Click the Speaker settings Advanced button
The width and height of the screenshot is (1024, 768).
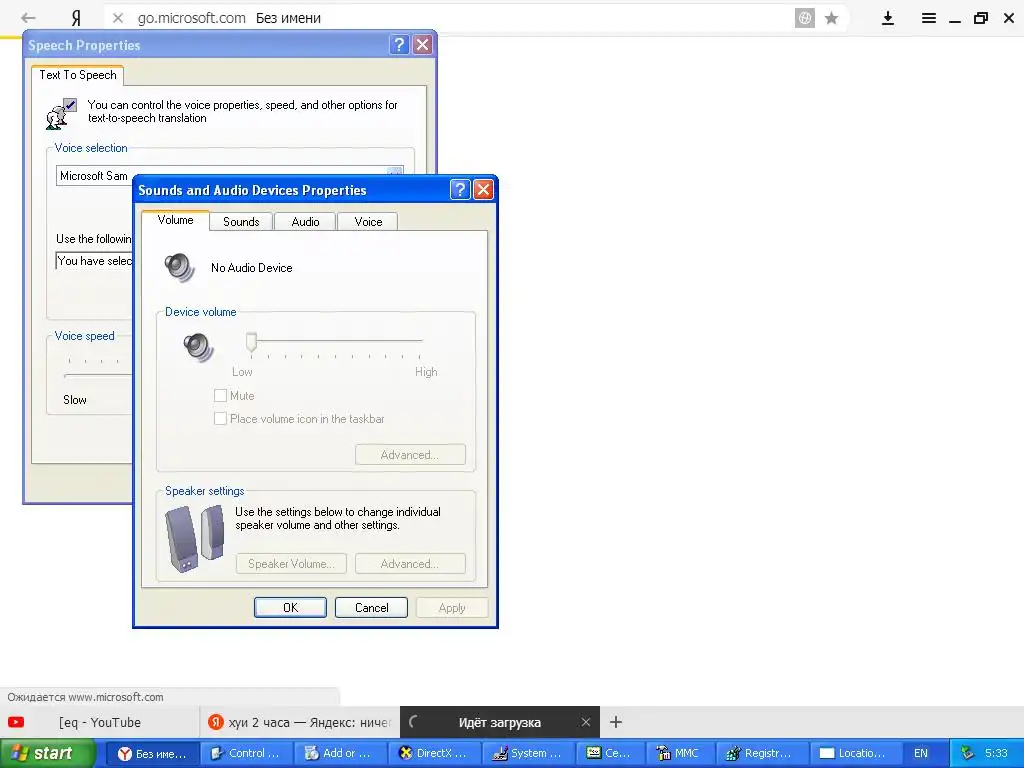[x=410, y=564]
